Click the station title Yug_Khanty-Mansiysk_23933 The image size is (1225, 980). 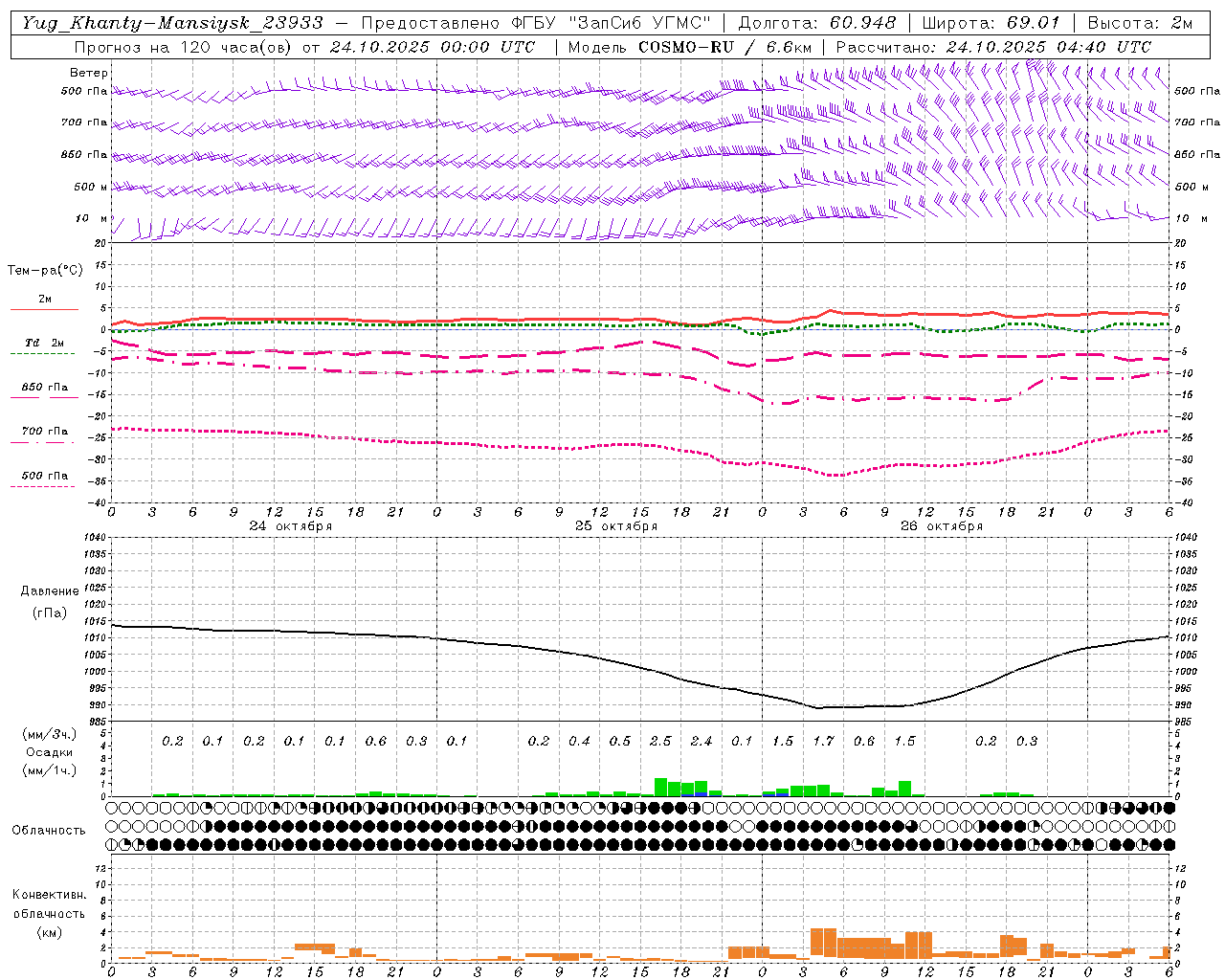pyautogui.click(x=172, y=23)
